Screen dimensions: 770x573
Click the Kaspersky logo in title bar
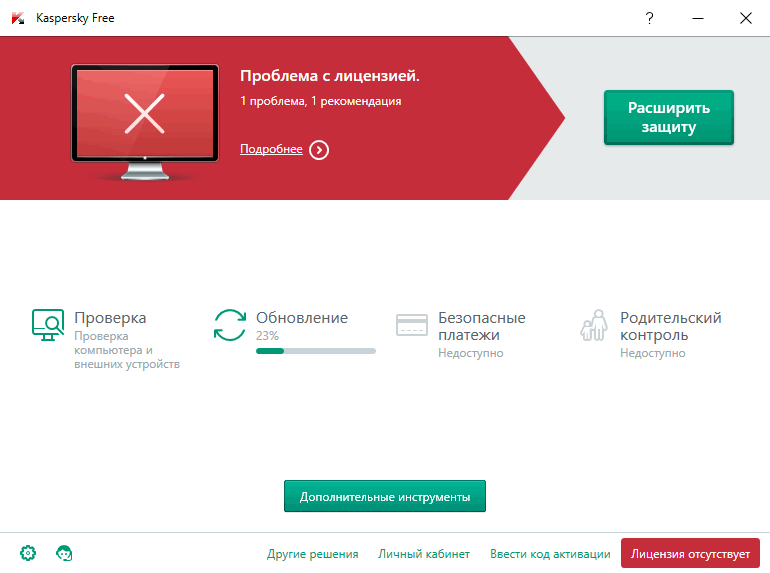pos(18,18)
